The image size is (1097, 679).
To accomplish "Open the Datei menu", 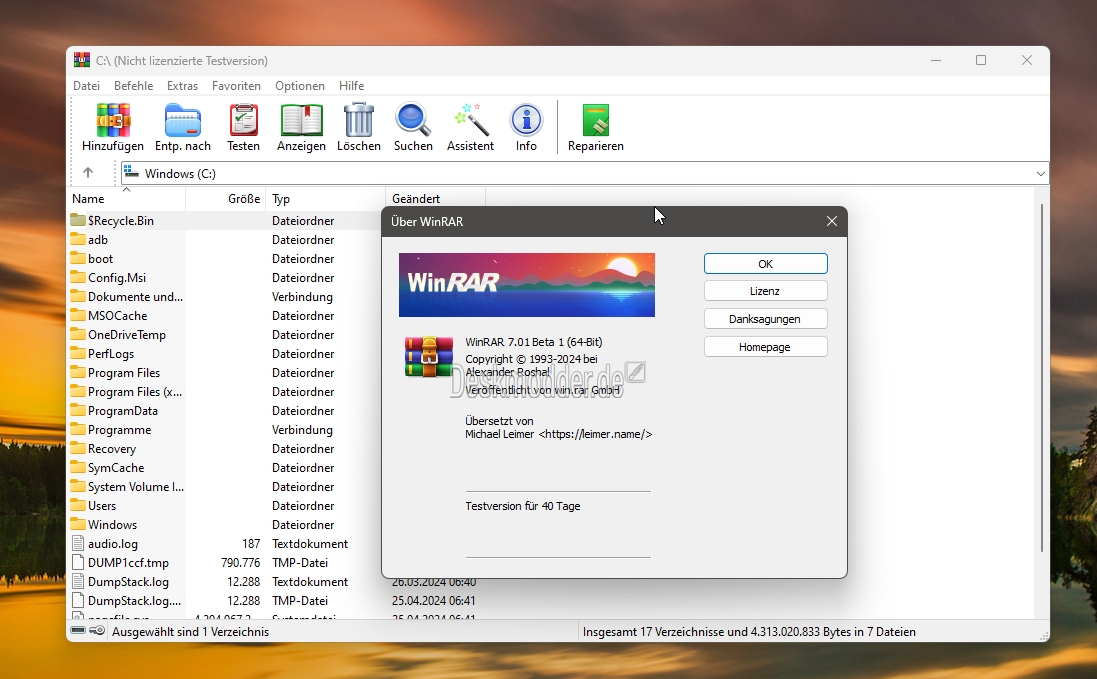I will point(86,85).
